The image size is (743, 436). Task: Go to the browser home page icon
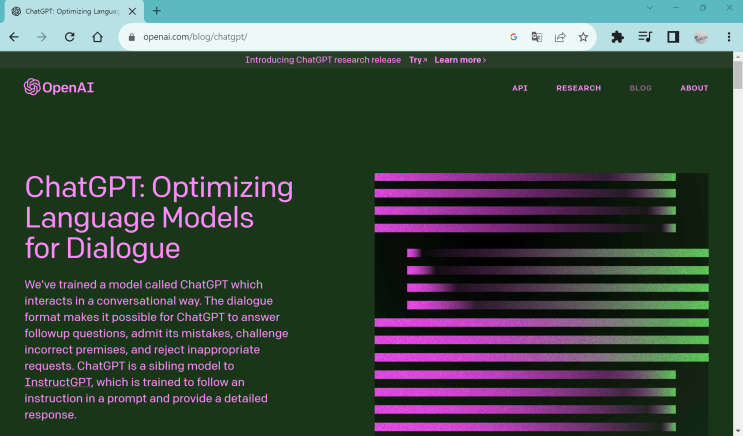[97, 37]
